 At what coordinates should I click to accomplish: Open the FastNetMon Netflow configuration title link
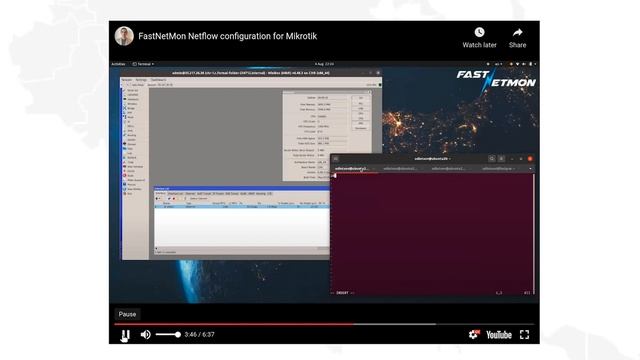[228, 36]
